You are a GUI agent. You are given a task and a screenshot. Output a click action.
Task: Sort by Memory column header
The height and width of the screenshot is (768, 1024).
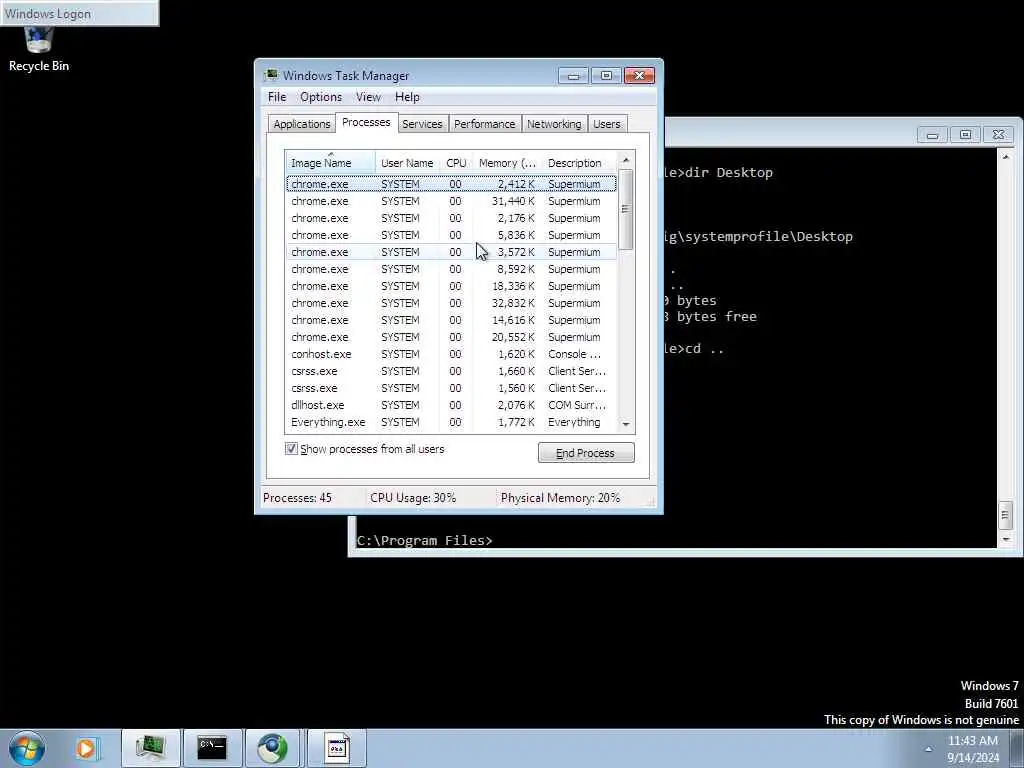(507, 163)
